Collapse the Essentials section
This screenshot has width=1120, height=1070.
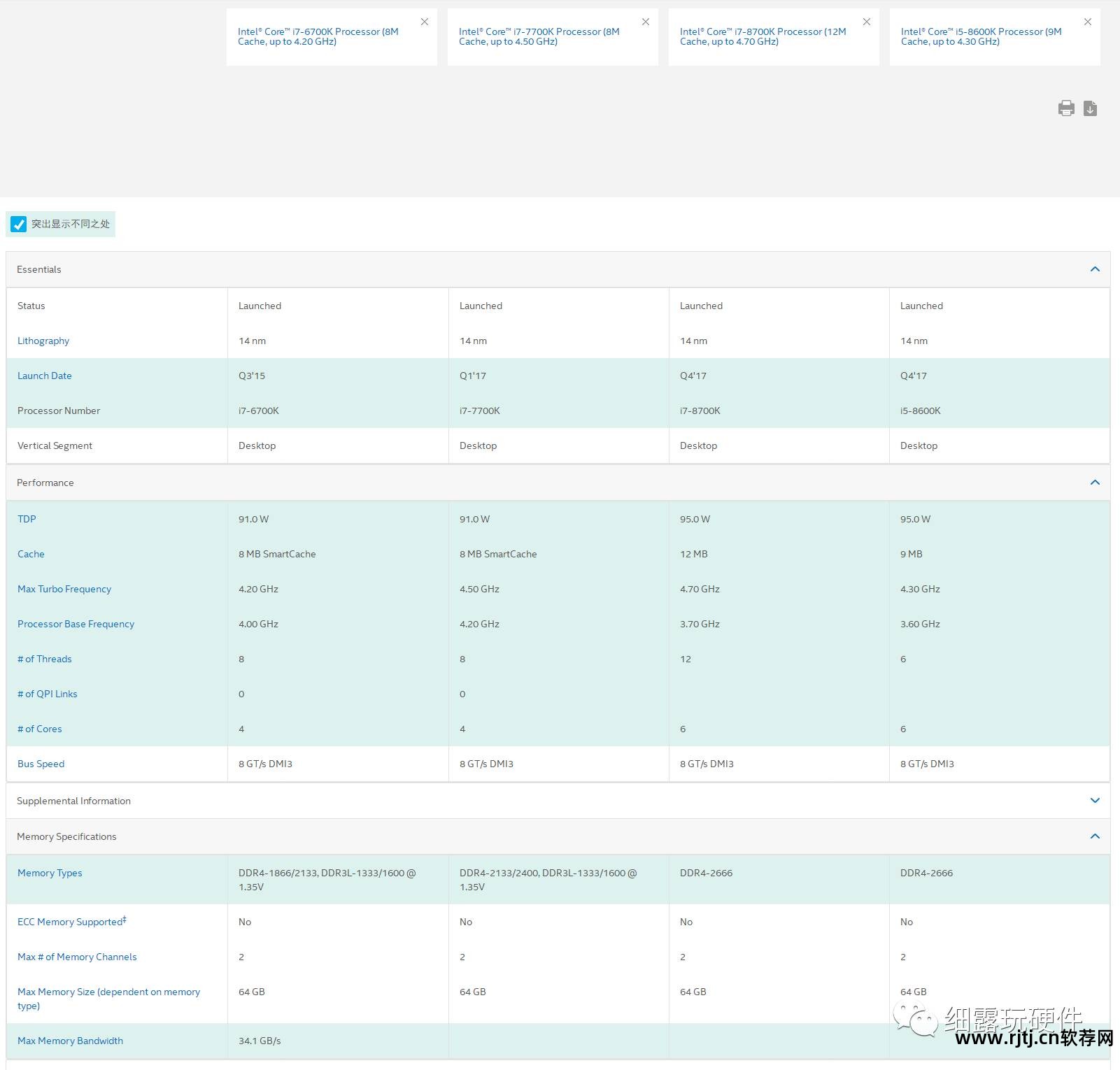pyautogui.click(x=1095, y=269)
